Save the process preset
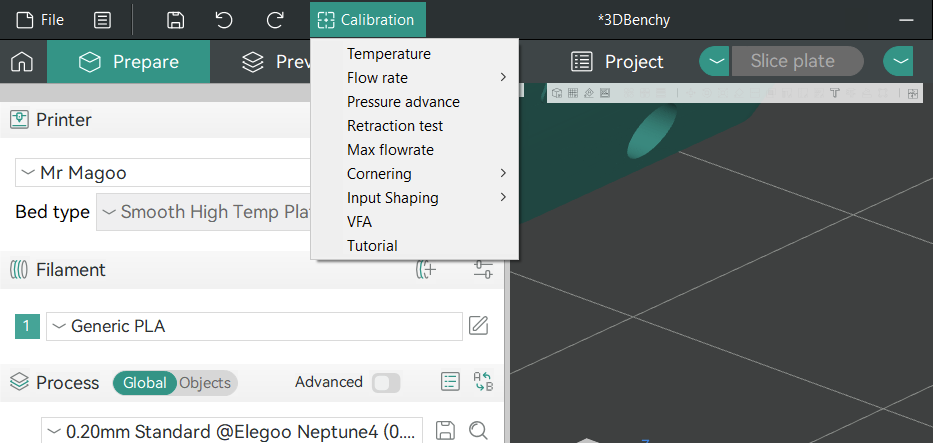This screenshot has height=443, width=933. point(446,431)
